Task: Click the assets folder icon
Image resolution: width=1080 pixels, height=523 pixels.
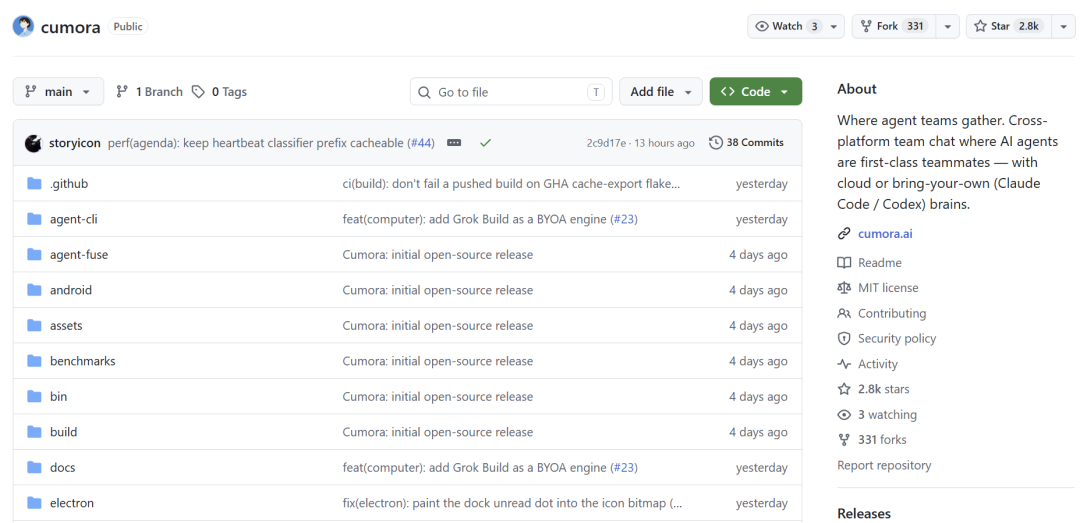Action: (34, 326)
